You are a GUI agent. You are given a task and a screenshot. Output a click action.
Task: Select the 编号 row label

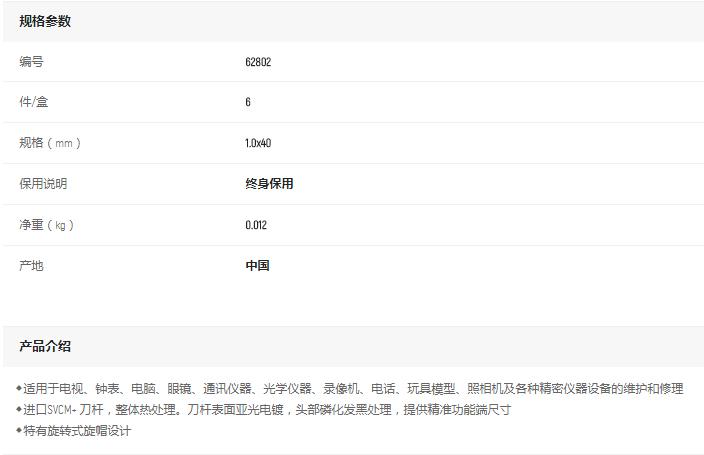pos(32,62)
